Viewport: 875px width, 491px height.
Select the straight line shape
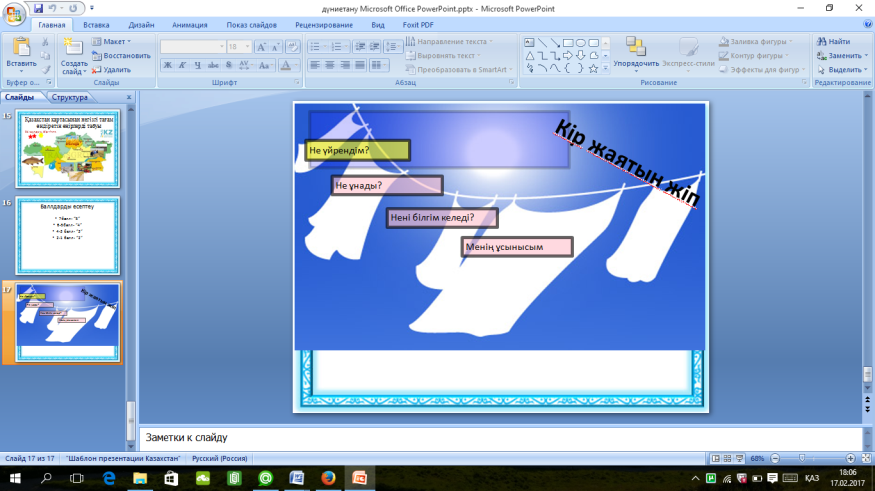542,42
